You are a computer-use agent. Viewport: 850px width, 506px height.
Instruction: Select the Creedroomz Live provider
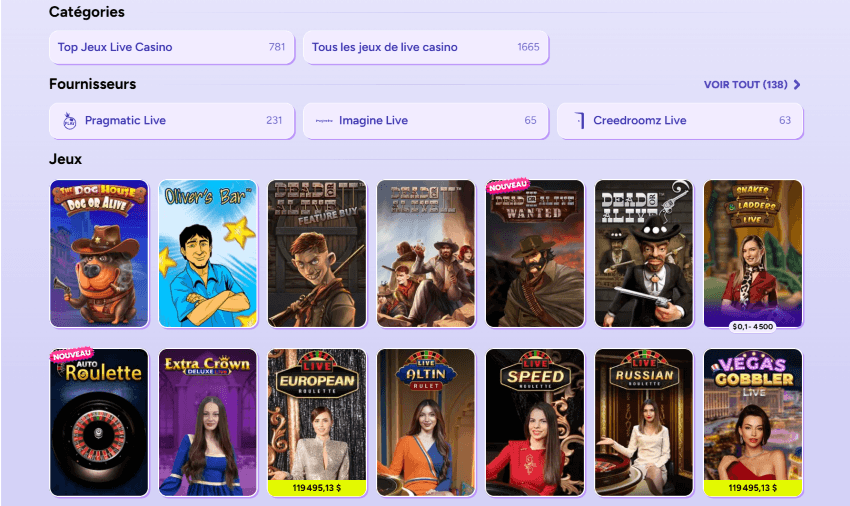pyautogui.click(x=680, y=120)
